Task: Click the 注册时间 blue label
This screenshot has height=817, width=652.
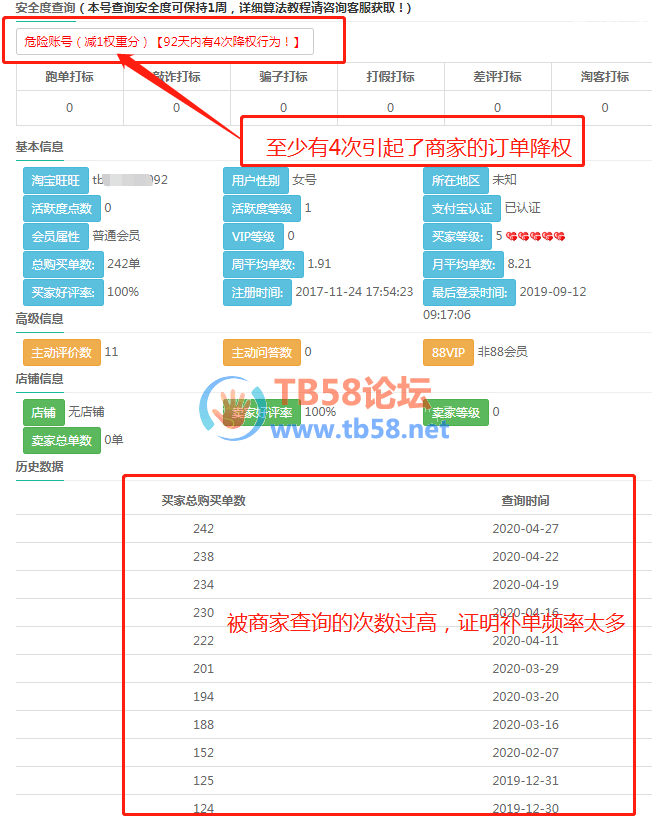Action: point(257,293)
